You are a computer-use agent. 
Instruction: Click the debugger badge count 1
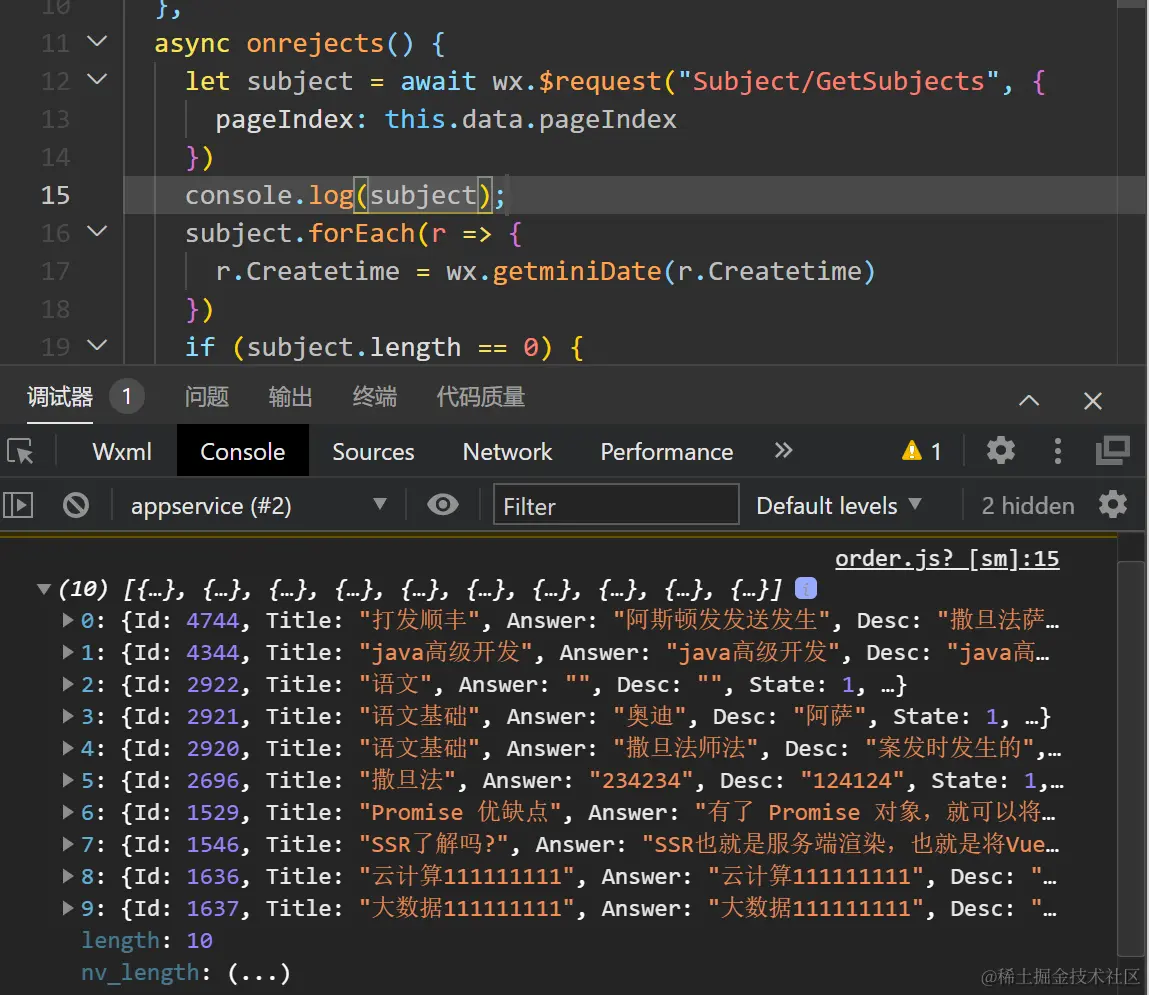tap(126, 397)
